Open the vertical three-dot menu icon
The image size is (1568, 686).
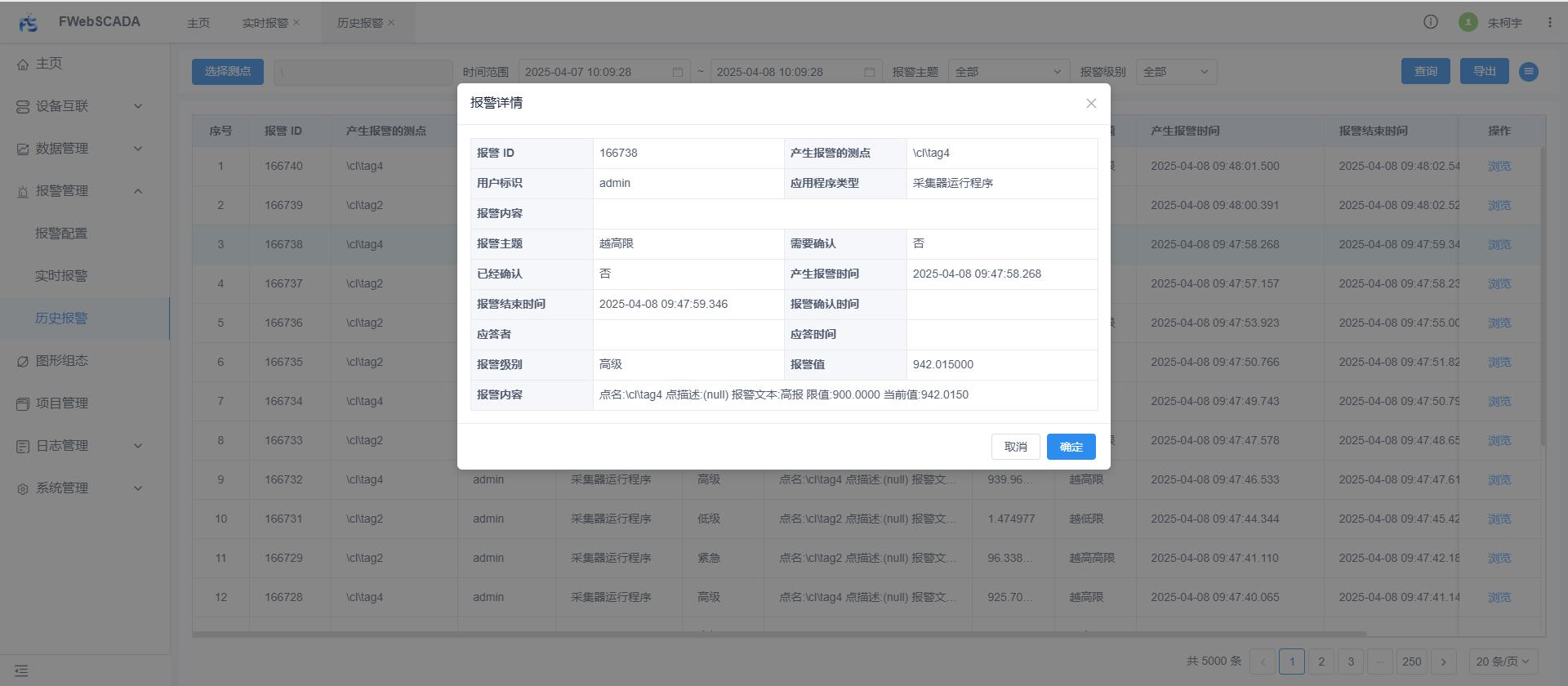pos(1549,22)
